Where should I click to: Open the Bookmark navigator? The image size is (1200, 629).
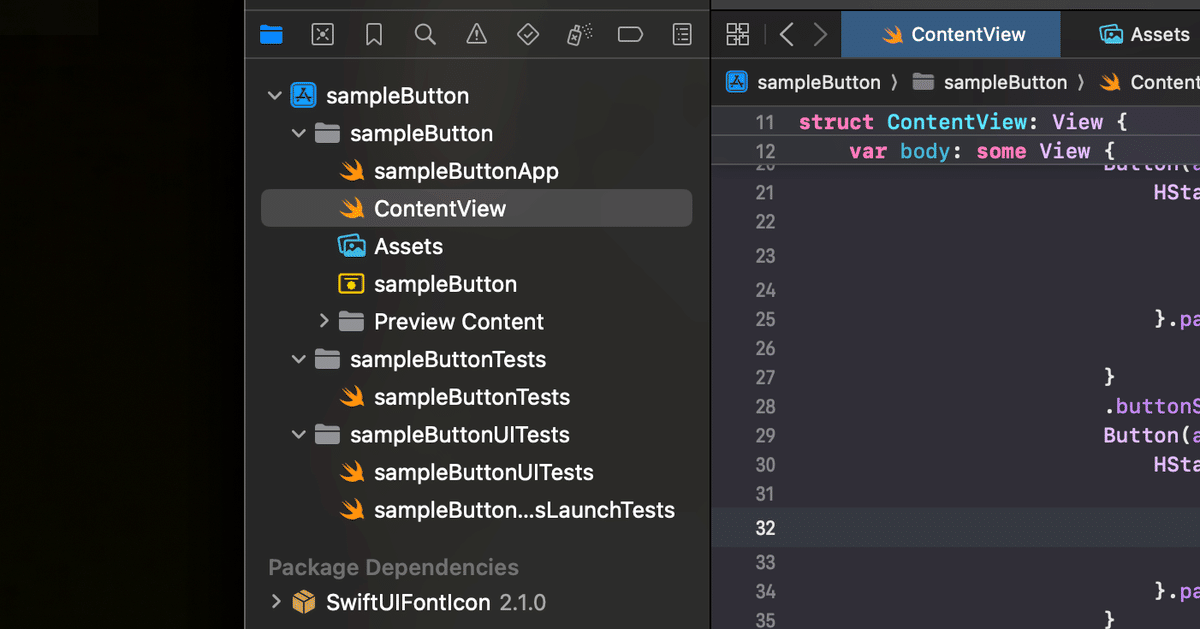pos(374,35)
